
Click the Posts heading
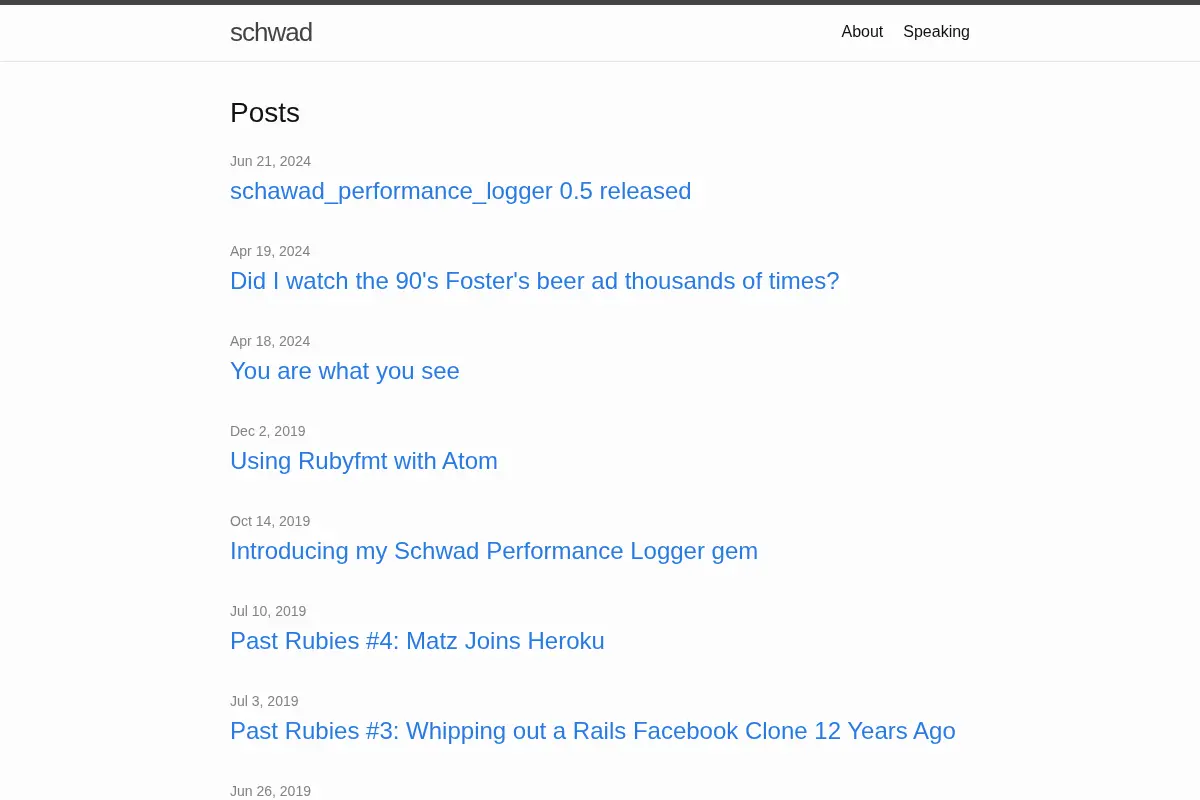(x=265, y=113)
